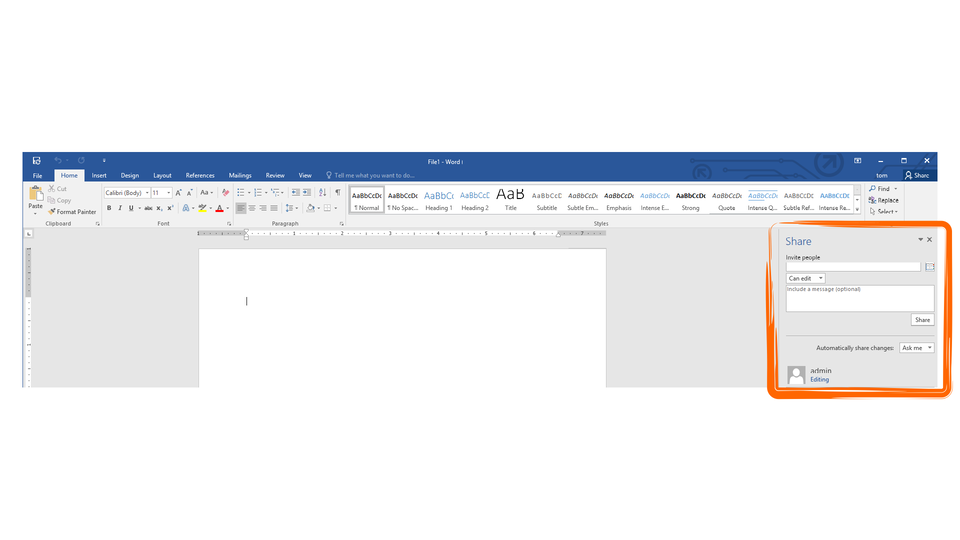Click the Paste clipboard icon
Image resolution: width=960 pixels, height=540 pixels.
click(35, 197)
